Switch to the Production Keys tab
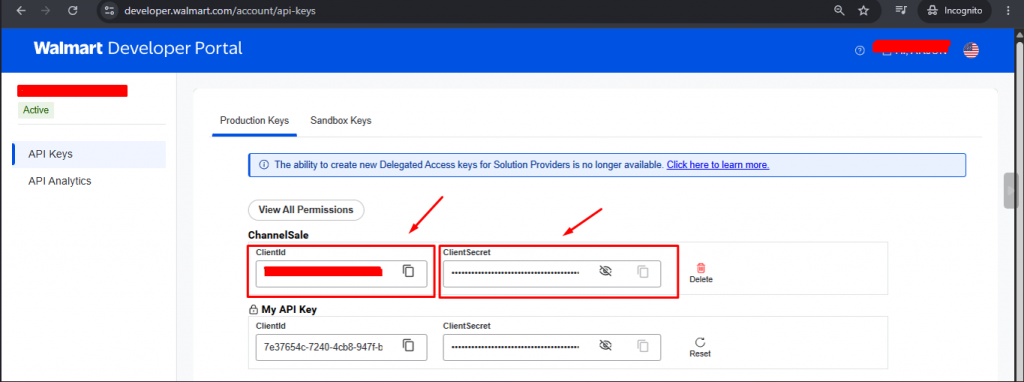 point(254,121)
